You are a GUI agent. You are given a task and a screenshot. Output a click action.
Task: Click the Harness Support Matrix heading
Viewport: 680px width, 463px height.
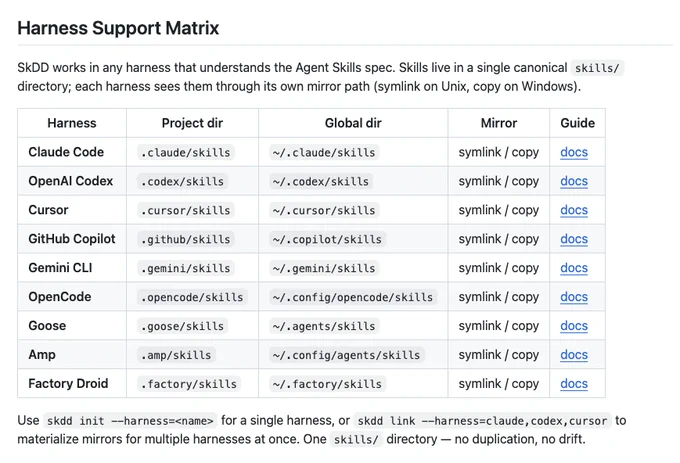[x=118, y=28]
